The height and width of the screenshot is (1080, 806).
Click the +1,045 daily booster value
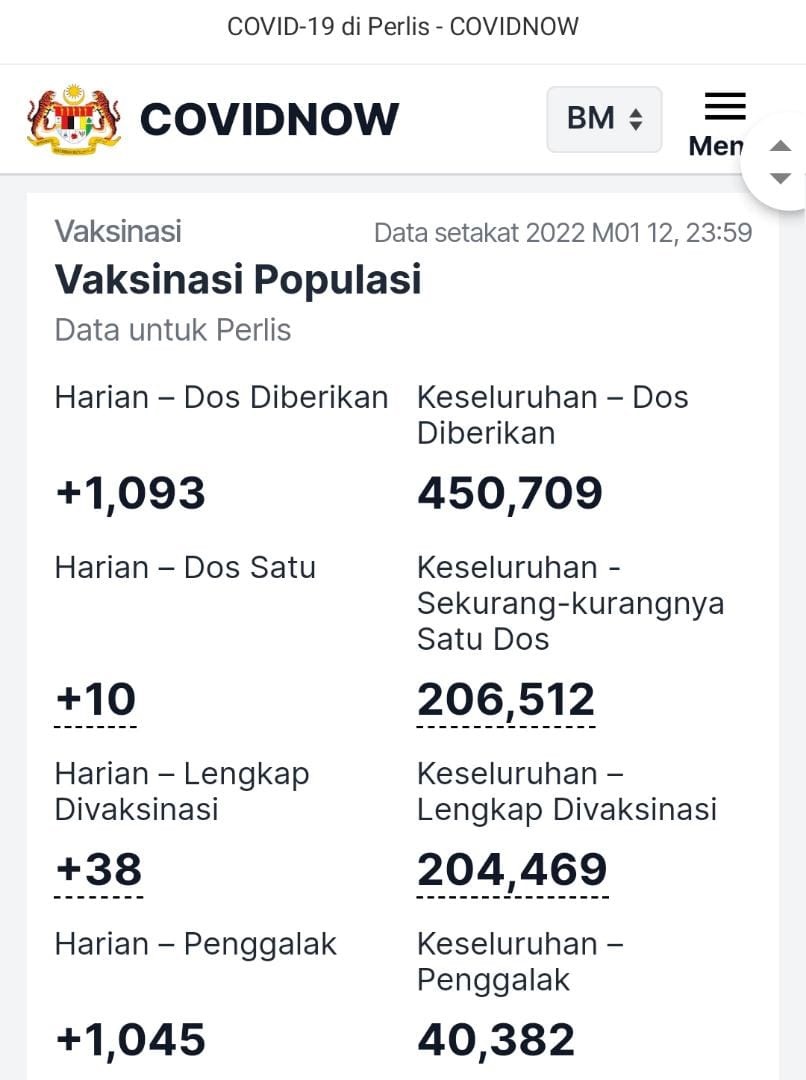pos(130,1039)
